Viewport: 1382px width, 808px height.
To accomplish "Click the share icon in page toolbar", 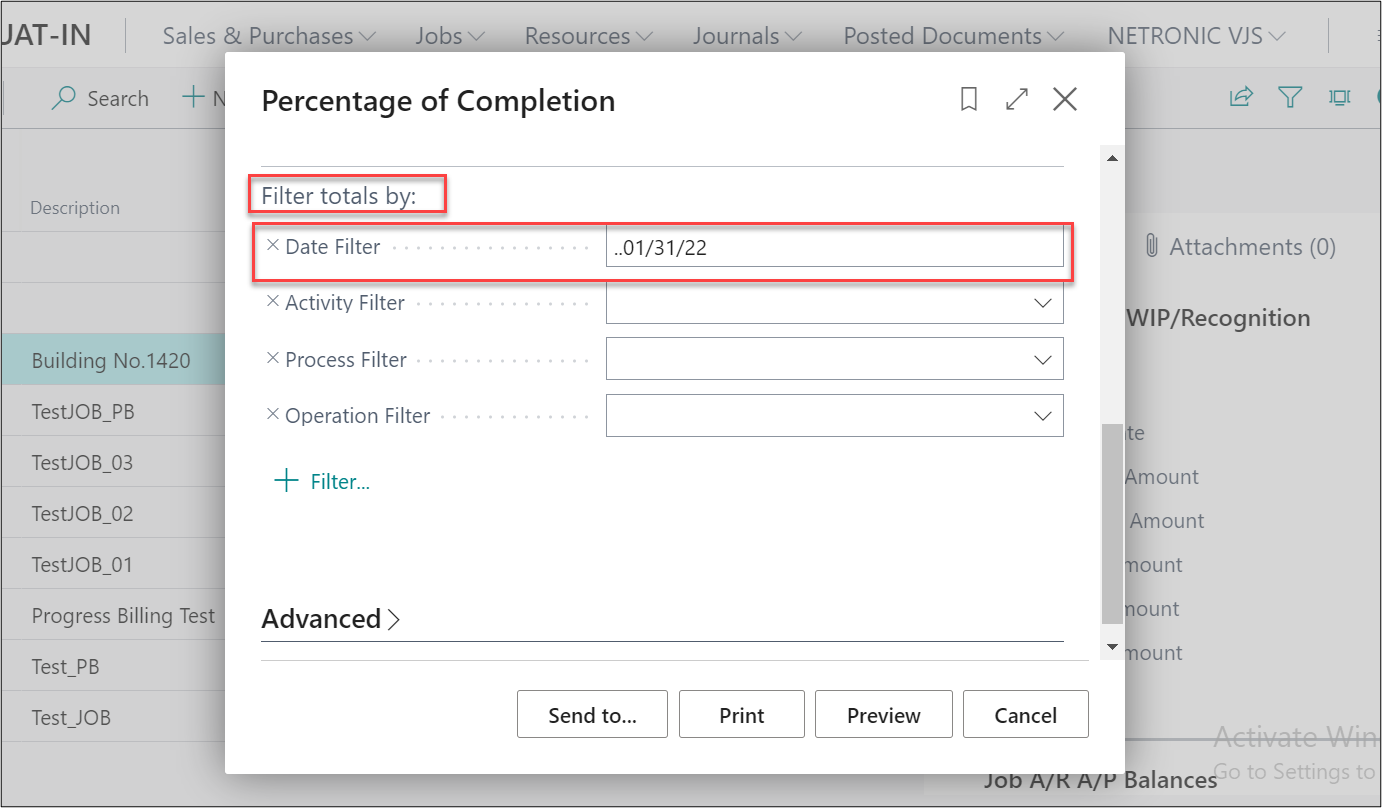I will tap(1240, 97).
